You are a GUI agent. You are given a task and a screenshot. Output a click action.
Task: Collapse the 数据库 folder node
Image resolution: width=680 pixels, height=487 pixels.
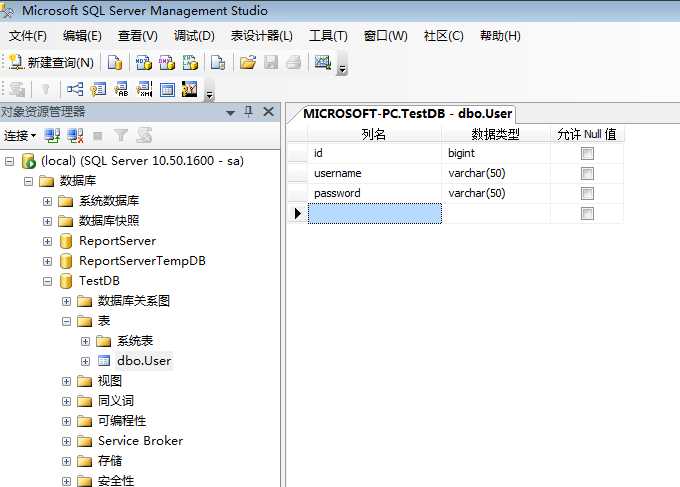[x=29, y=181]
